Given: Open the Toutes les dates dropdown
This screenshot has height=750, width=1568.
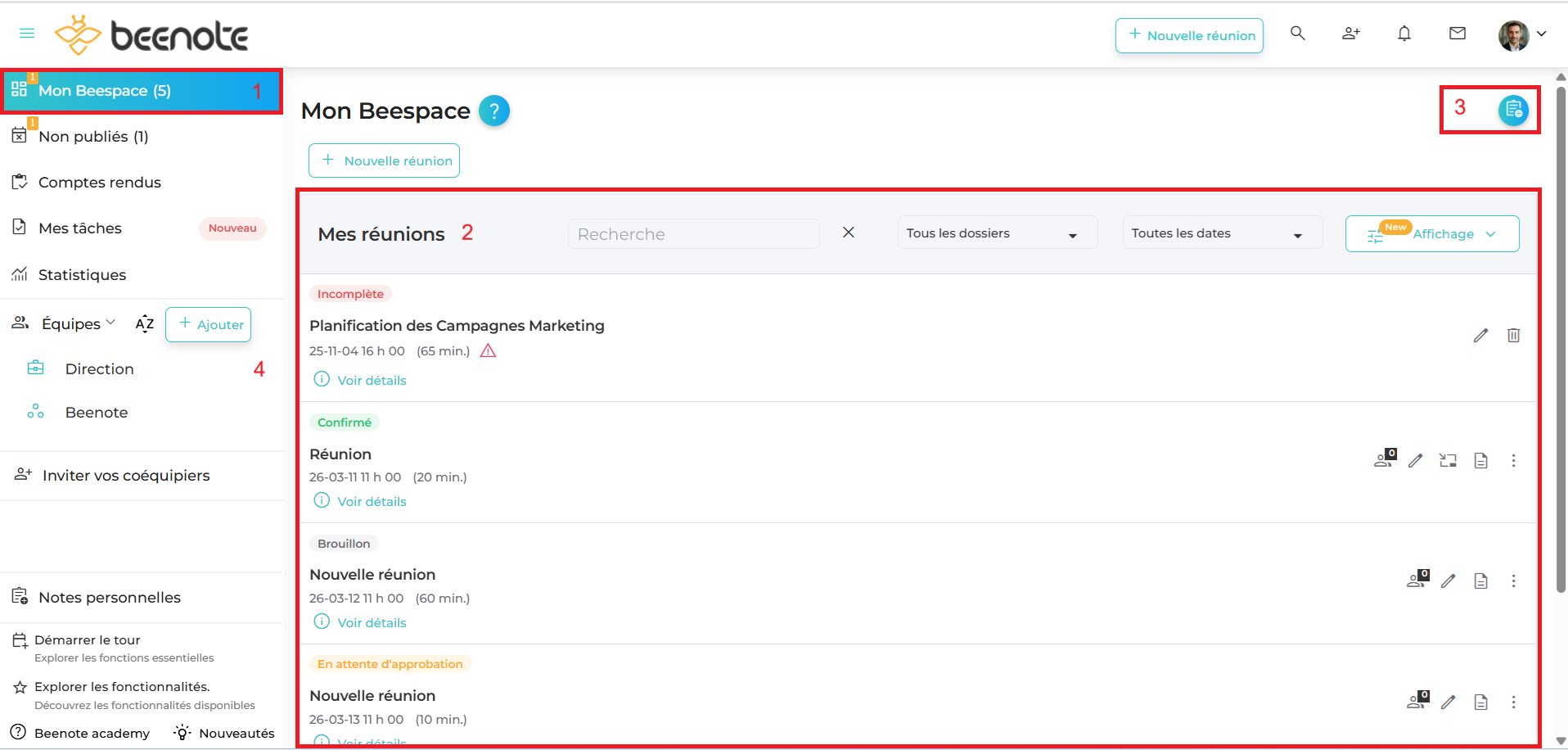Looking at the screenshot, I should [x=1221, y=234].
